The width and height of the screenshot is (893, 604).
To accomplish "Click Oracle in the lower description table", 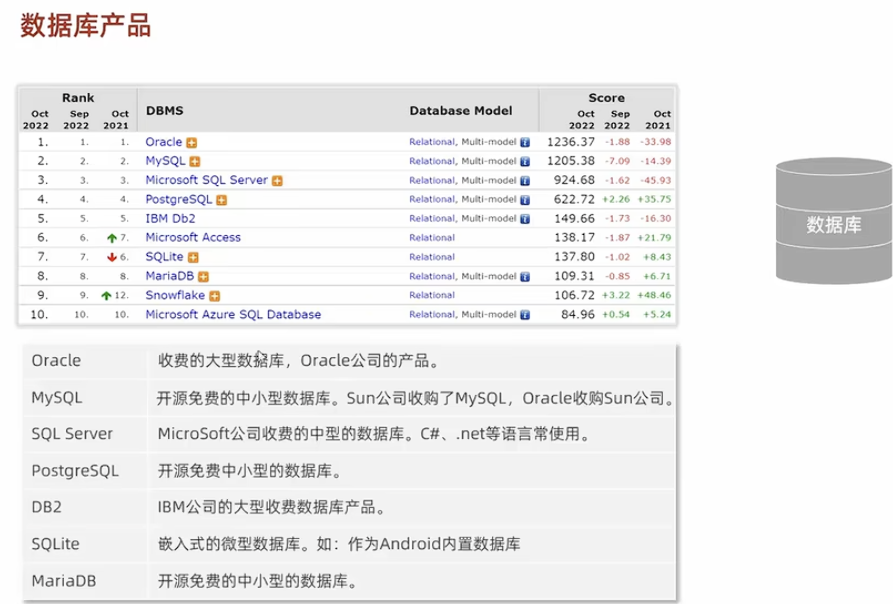I will 56,360.
